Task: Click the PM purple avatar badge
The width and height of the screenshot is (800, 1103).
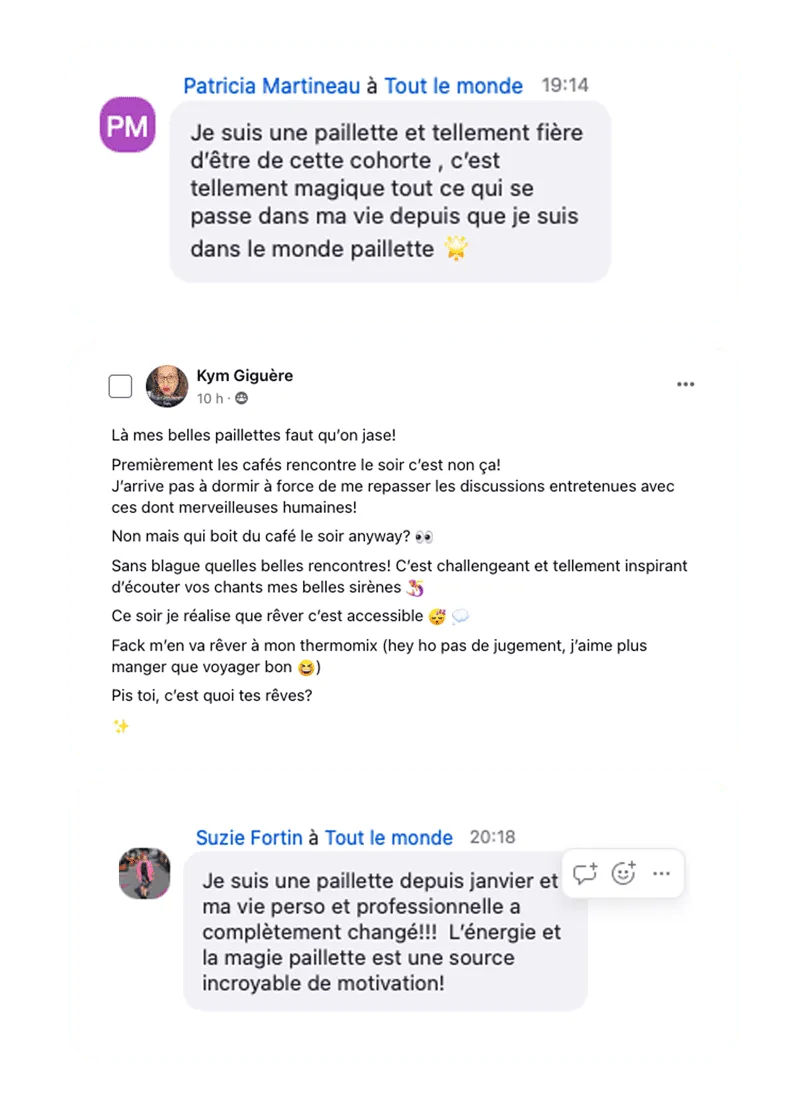Action: [x=127, y=125]
